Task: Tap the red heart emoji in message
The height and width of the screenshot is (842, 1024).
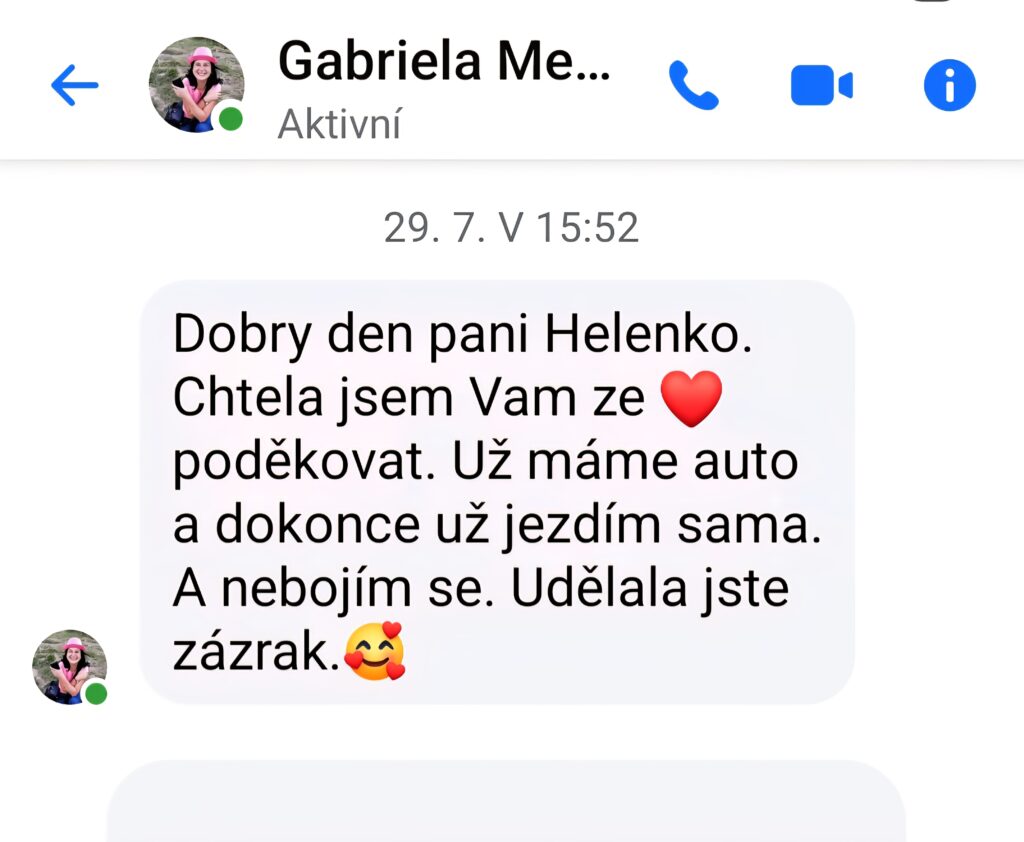Action: coord(692,398)
